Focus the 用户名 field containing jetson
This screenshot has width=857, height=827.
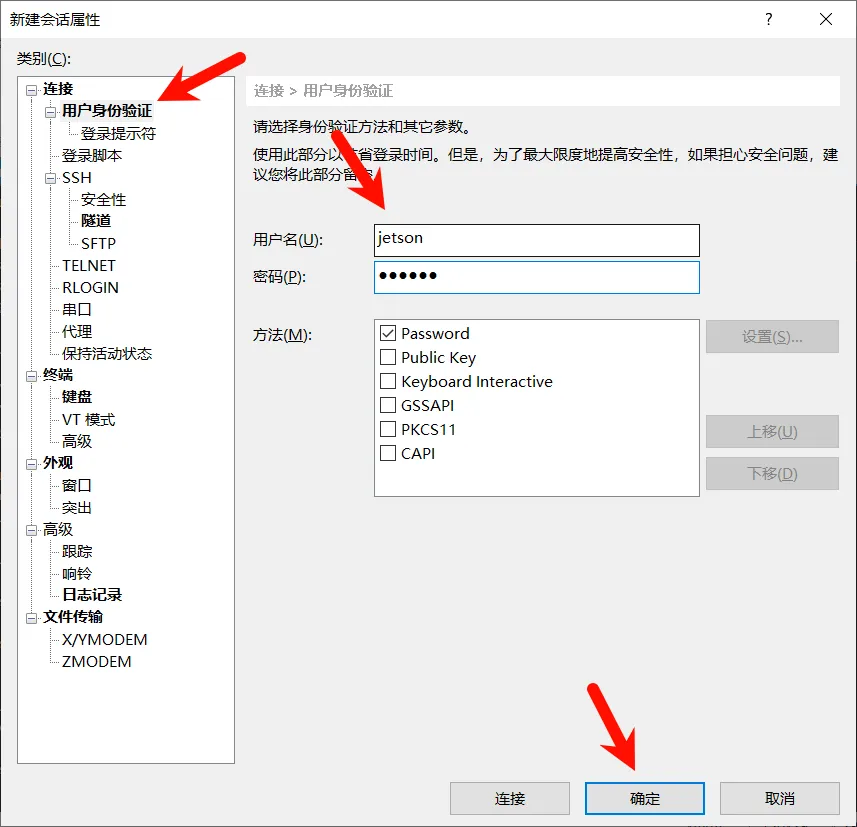pyautogui.click(x=537, y=240)
